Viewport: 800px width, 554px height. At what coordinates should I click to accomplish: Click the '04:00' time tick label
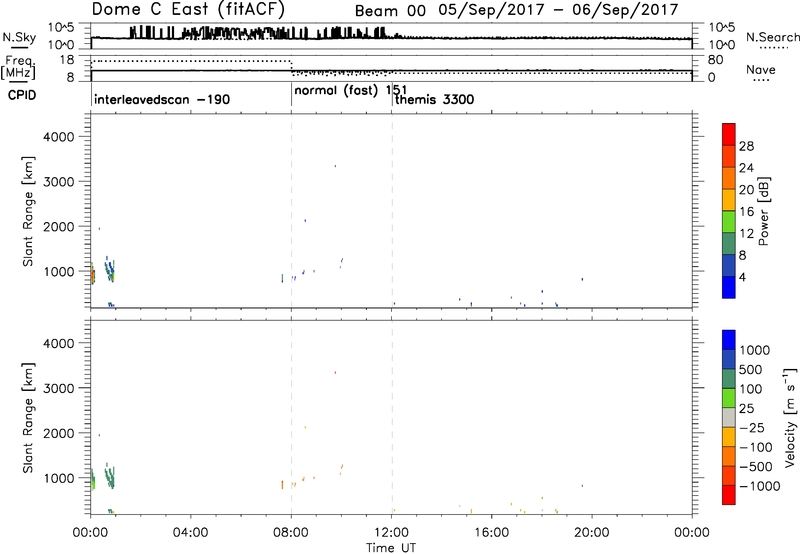click(x=190, y=533)
